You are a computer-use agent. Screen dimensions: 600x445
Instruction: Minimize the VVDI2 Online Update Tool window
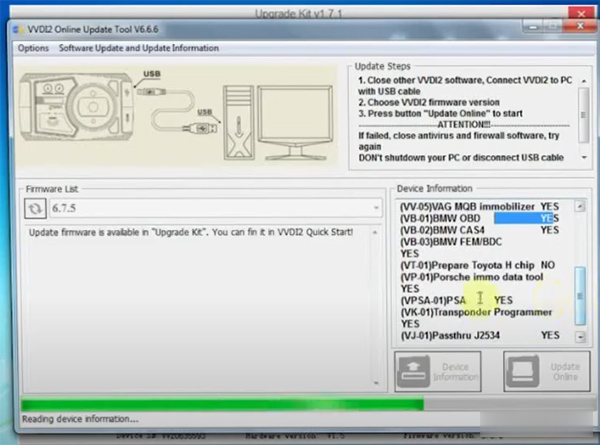point(533,26)
